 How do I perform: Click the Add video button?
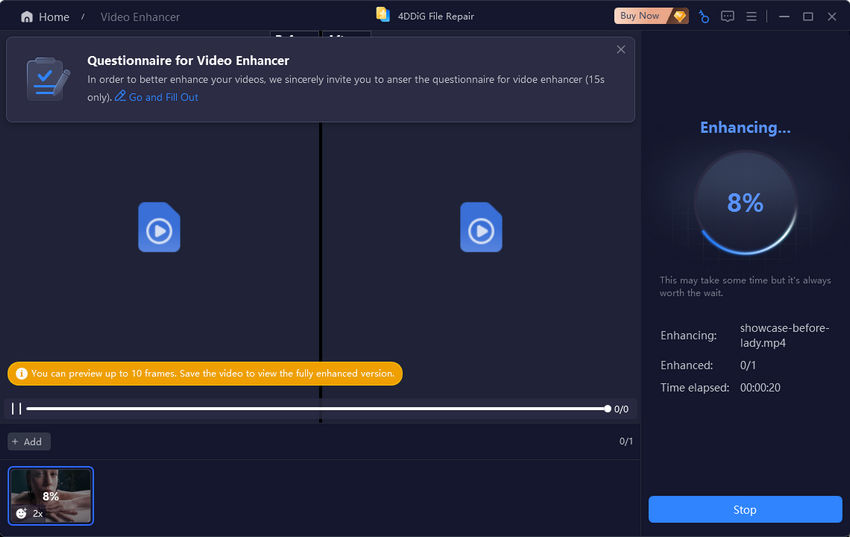click(x=29, y=442)
